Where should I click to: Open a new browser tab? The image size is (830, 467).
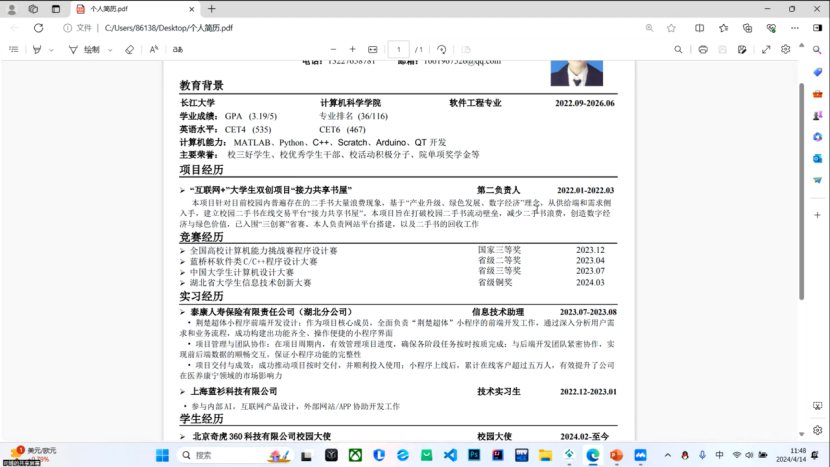tap(212, 8)
